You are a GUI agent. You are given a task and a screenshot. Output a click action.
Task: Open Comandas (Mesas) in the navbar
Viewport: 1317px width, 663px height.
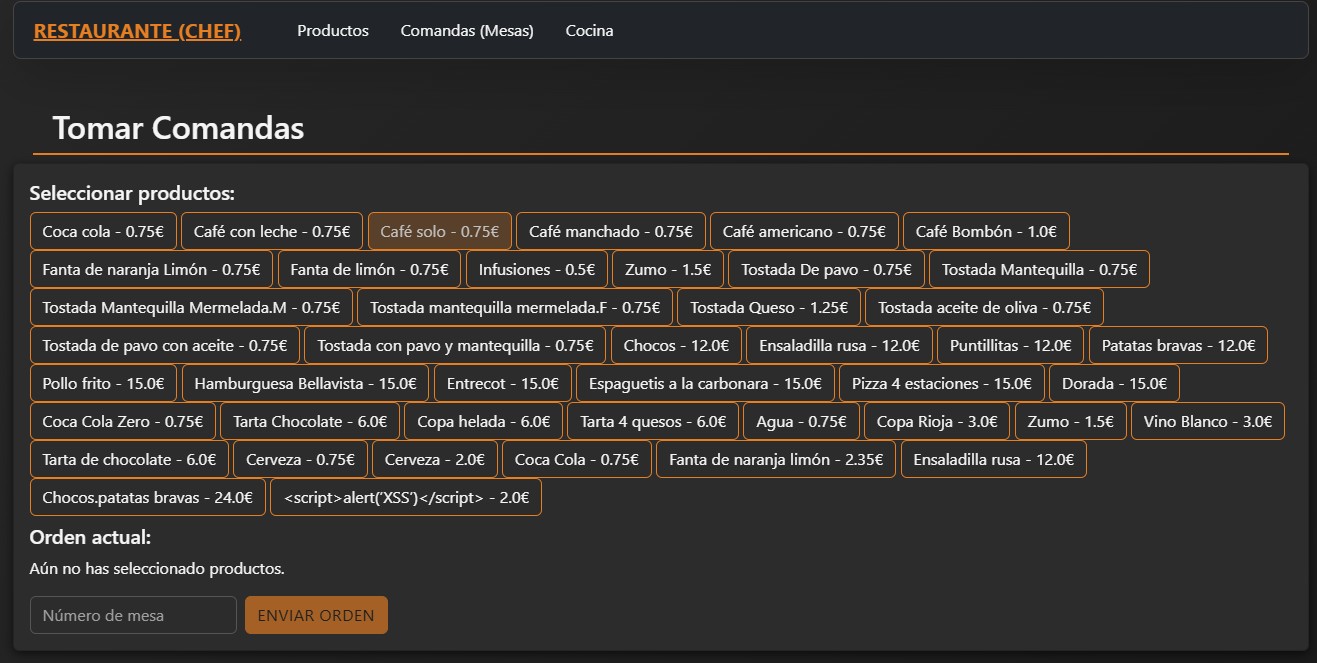[467, 31]
